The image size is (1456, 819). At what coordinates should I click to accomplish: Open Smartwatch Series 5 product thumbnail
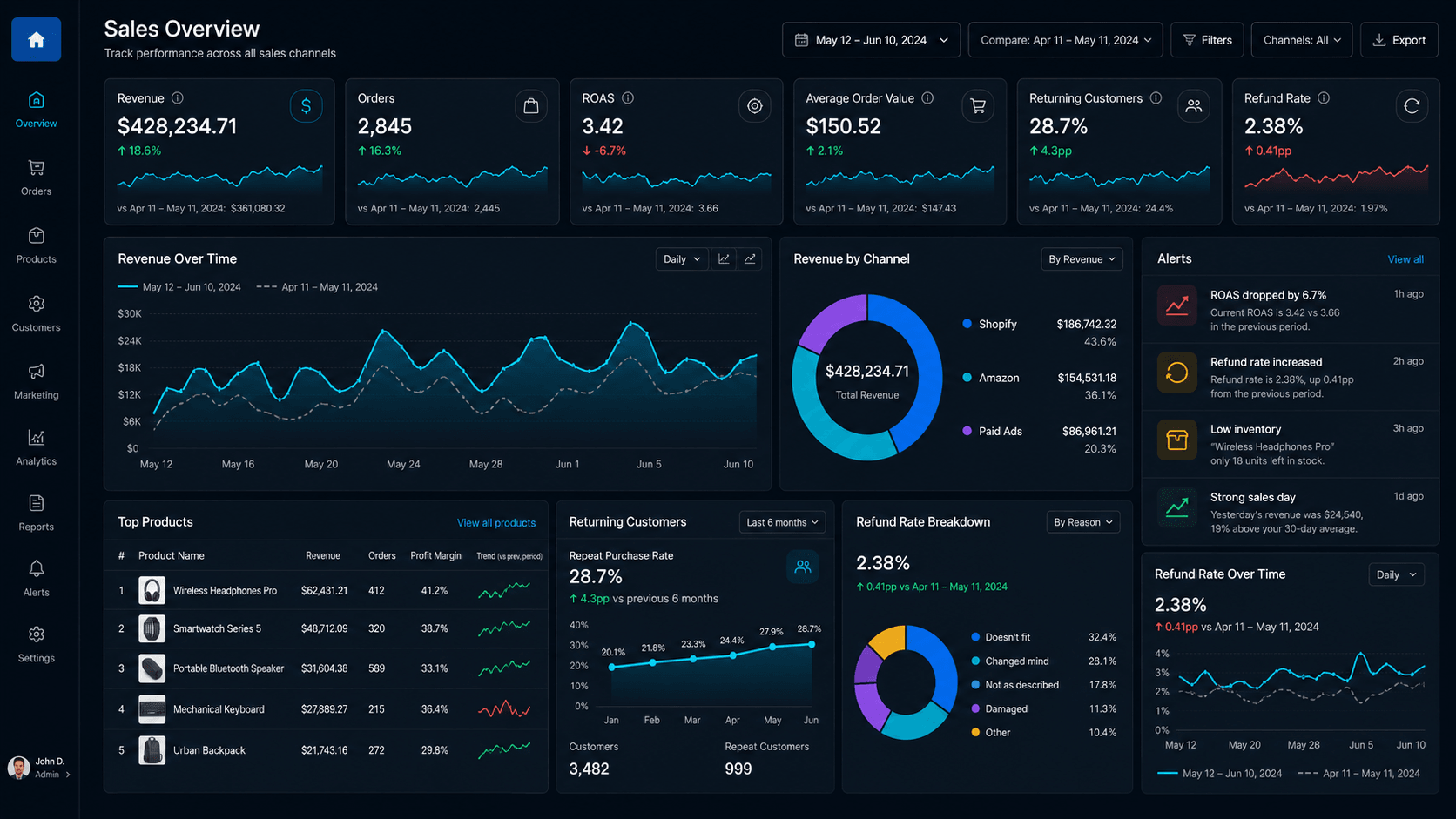click(152, 628)
